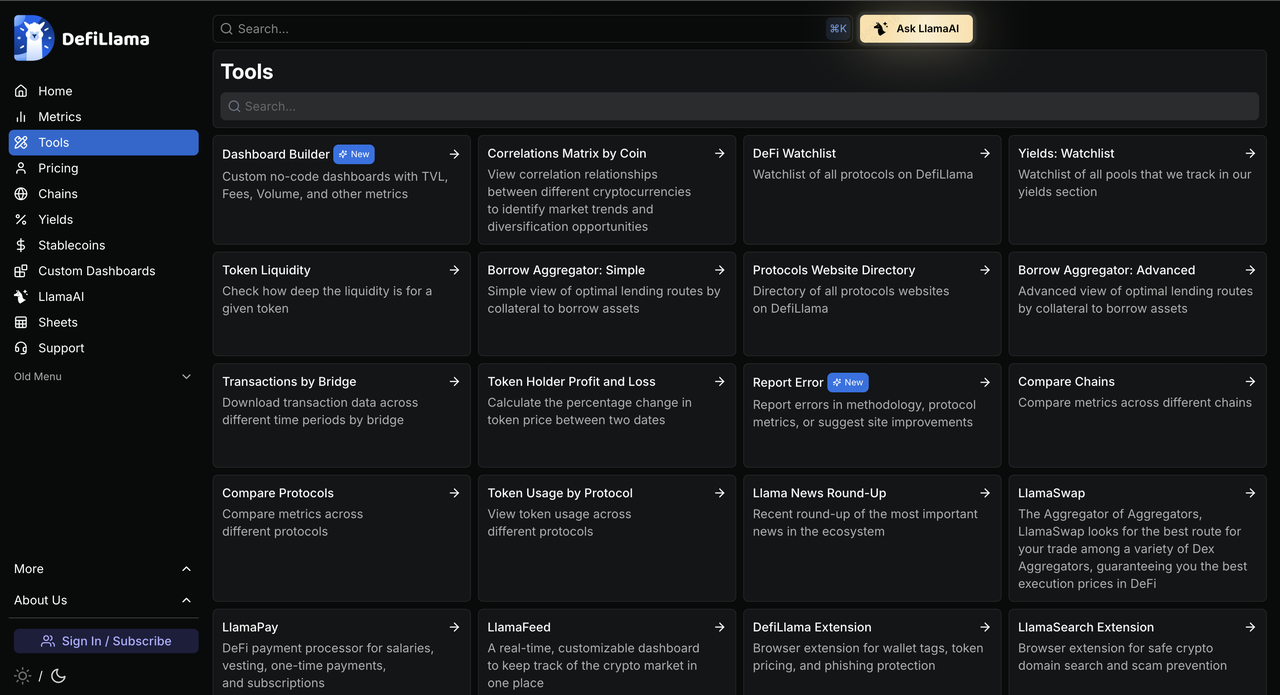Click the Home house icon in sidebar
This screenshot has width=1280, height=695.
(21, 91)
